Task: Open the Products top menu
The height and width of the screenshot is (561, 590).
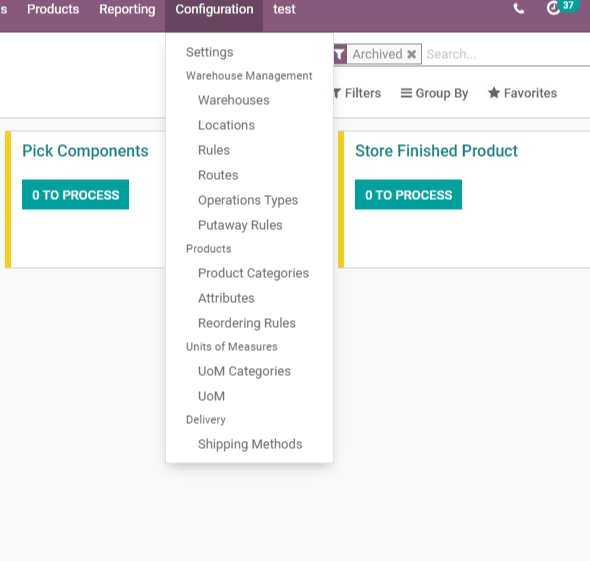Action: [x=53, y=9]
